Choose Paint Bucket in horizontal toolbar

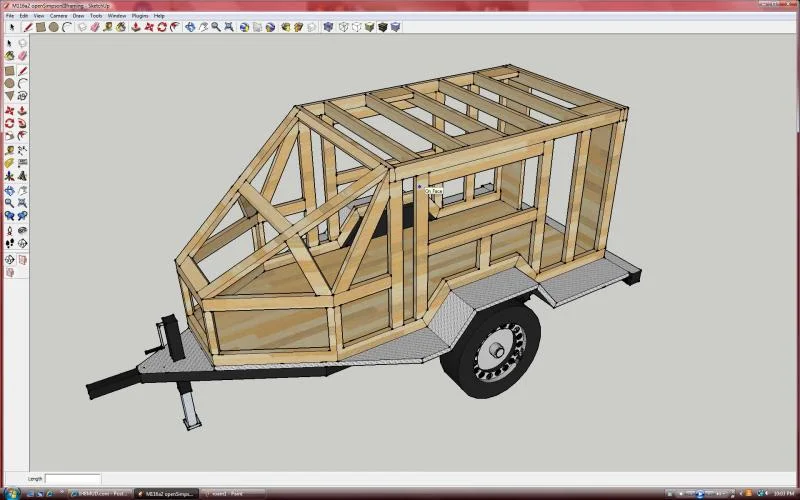(x=120, y=27)
